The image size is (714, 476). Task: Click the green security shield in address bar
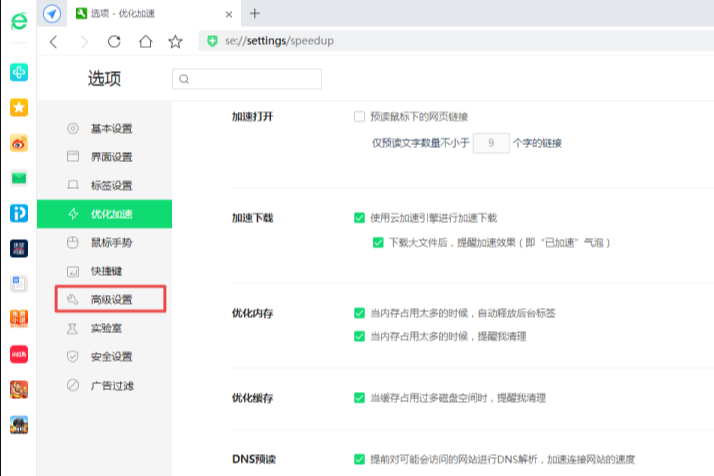212,41
